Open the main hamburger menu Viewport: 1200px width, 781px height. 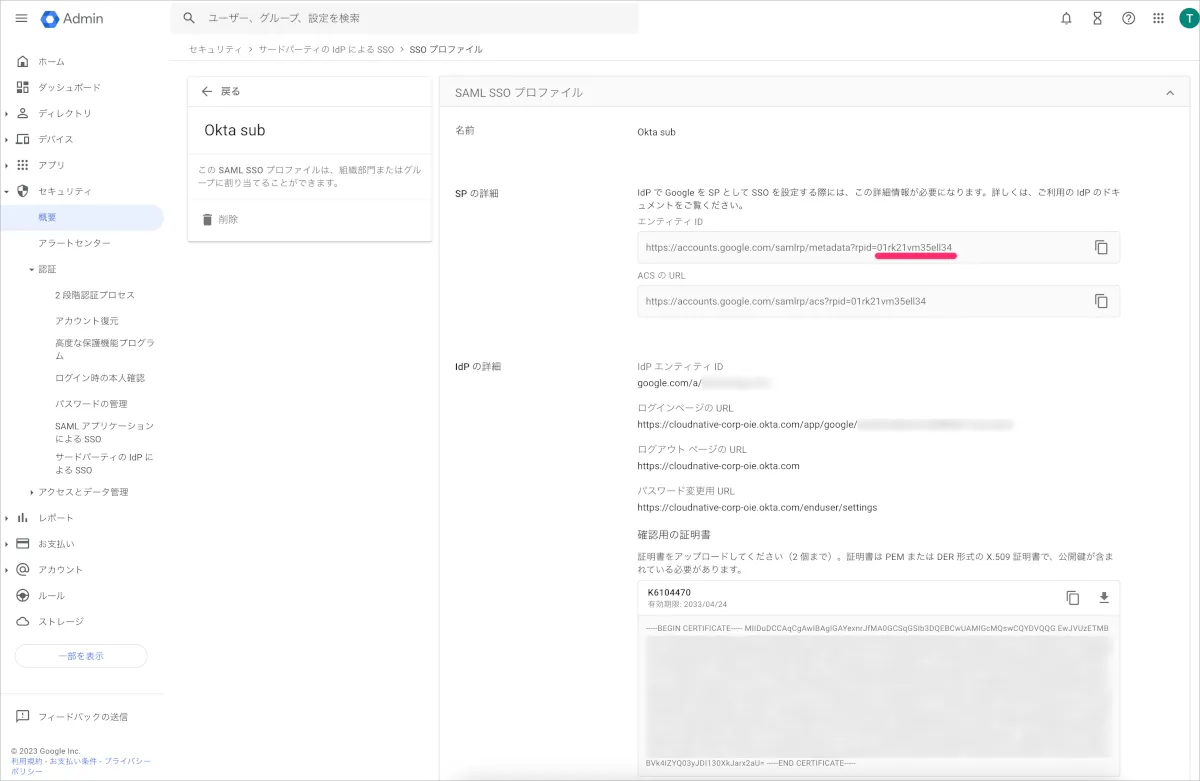click(21, 18)
